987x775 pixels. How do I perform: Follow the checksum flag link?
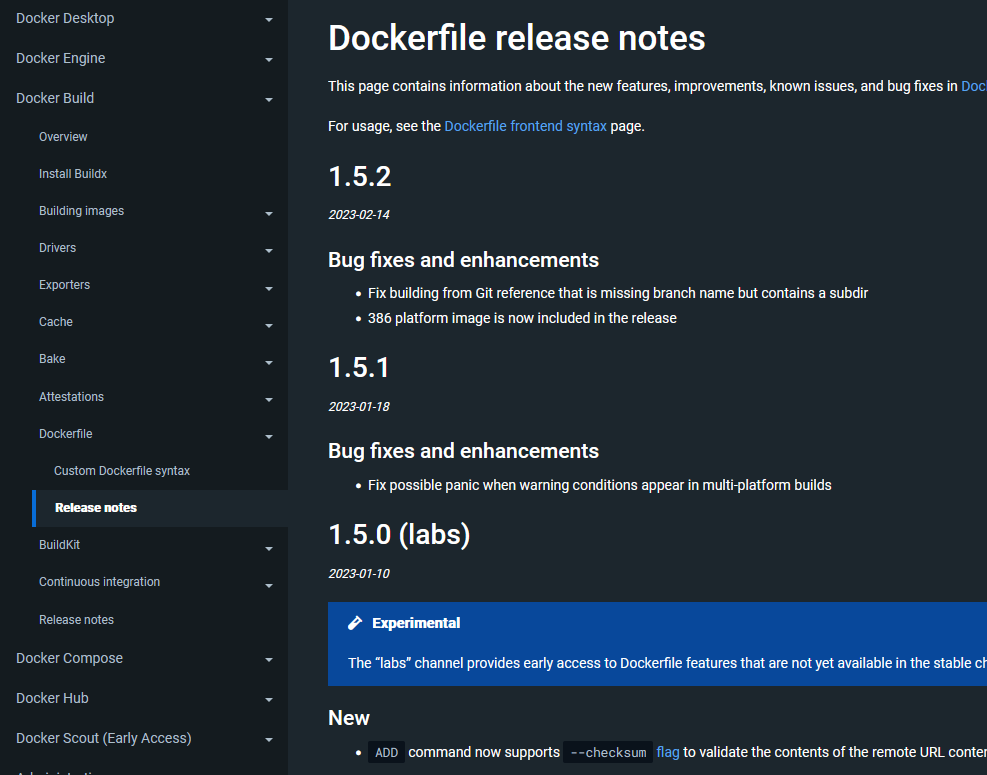pos(668,752)
